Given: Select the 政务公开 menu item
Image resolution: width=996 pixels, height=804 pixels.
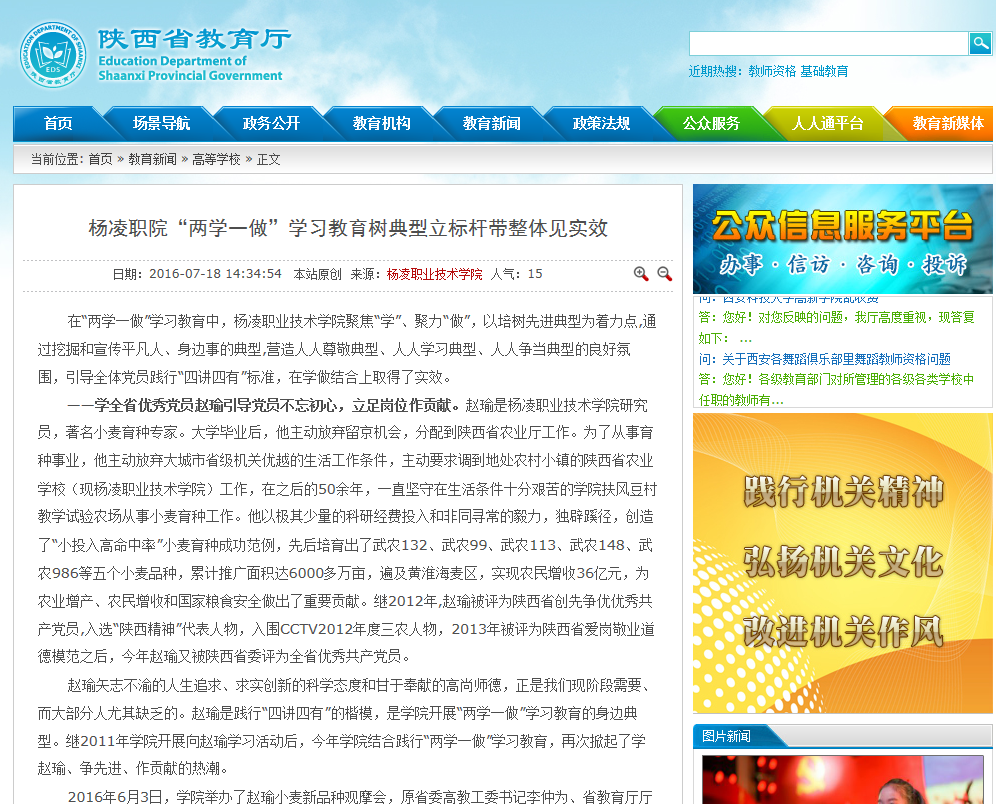Looking at the screenshot, I should click(x=271, y=124).
